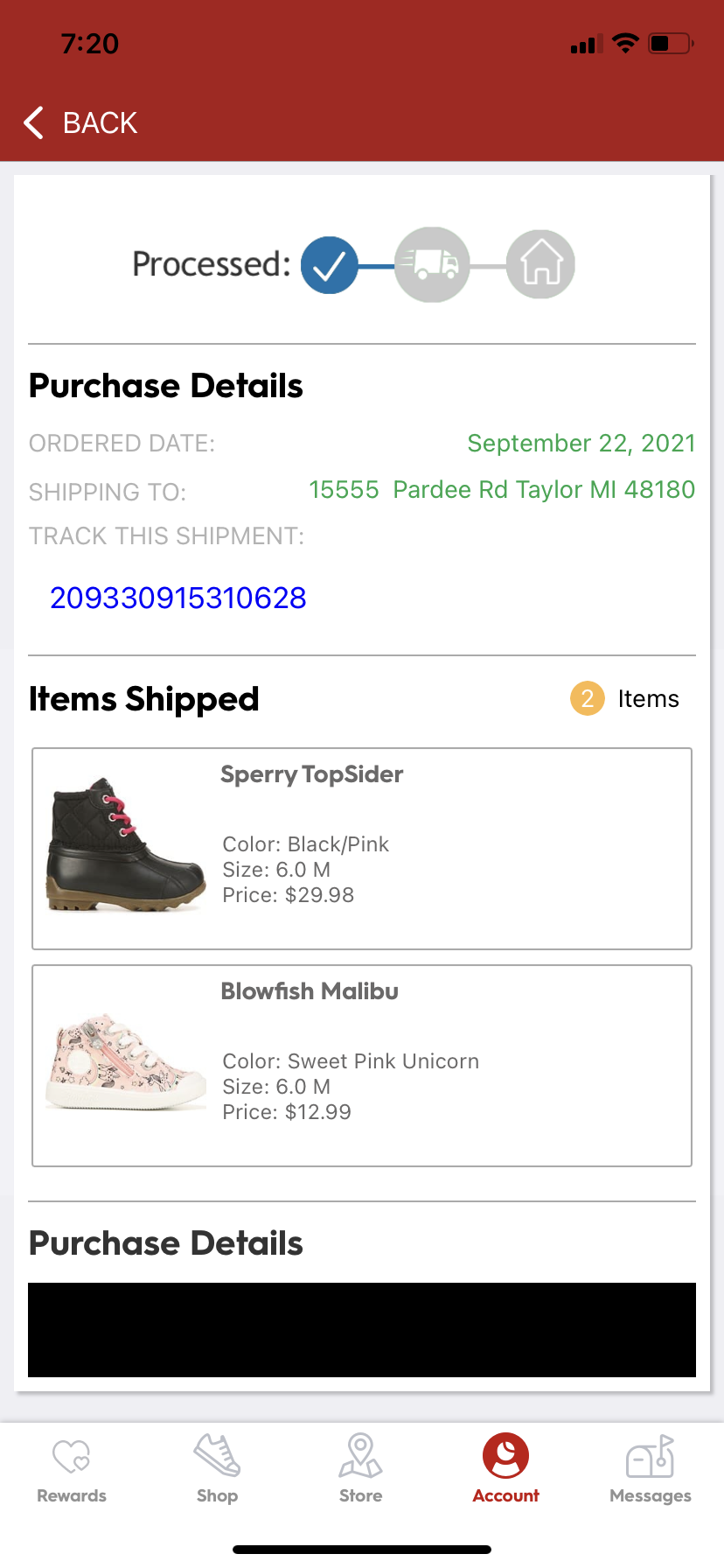Tap the gray delivery truck status icon
The height and width of the screenshot is (1568, 724).
[x=432, y=265]
